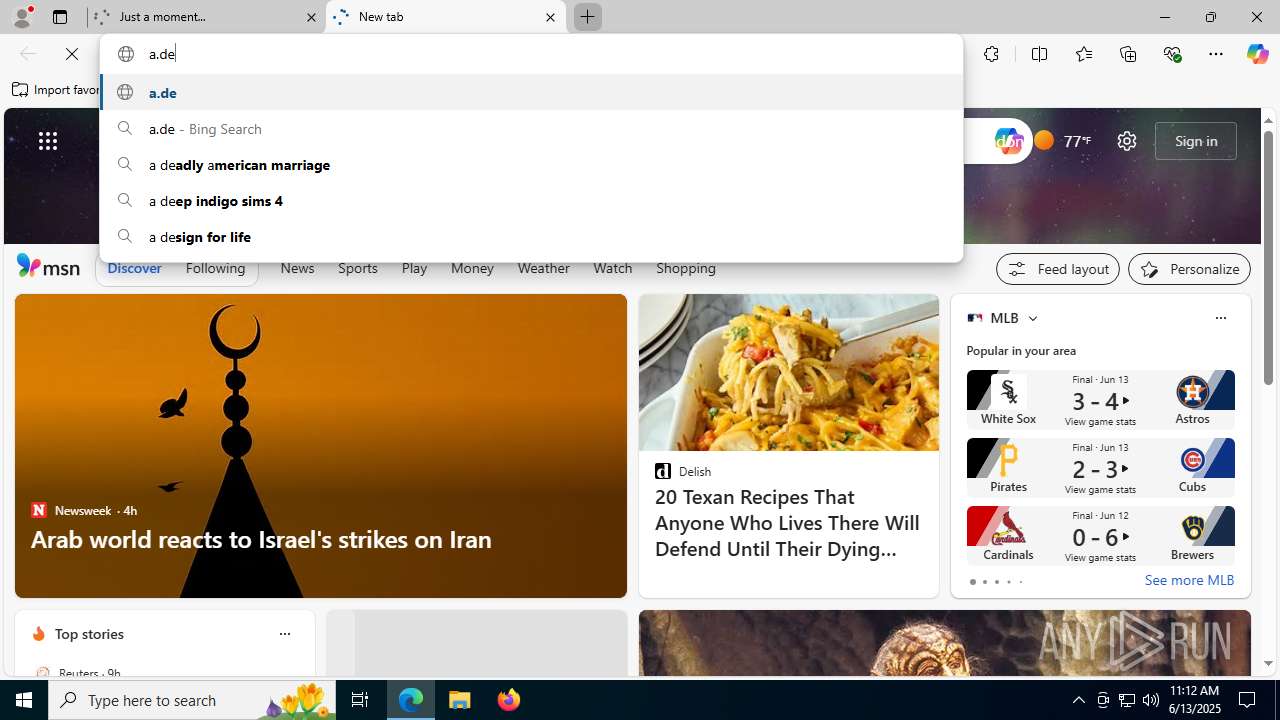This screenshot has height=720, width=1280.
Task: Choose 'a.de - Bing Search' suggestion
Action: coord(531,128)
